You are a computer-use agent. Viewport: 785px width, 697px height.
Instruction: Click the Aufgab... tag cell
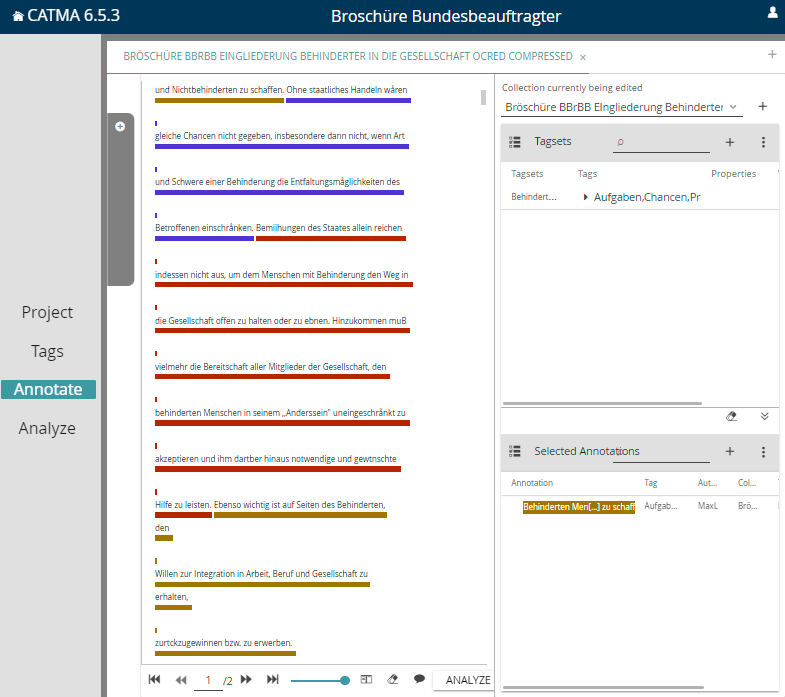660,506
